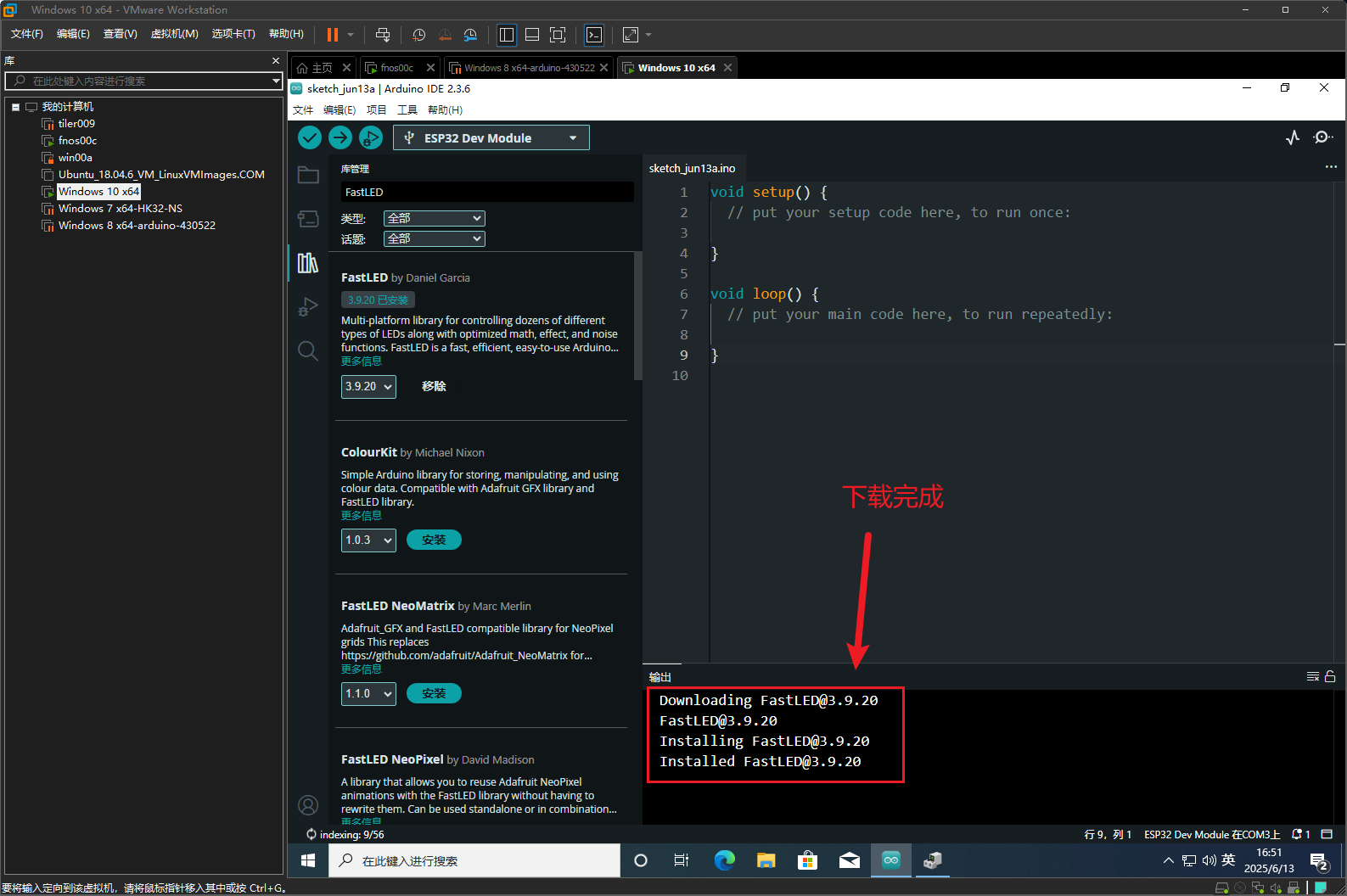
Task: Toggle the bottom panel icon in the status bar
Action: 1327,834
